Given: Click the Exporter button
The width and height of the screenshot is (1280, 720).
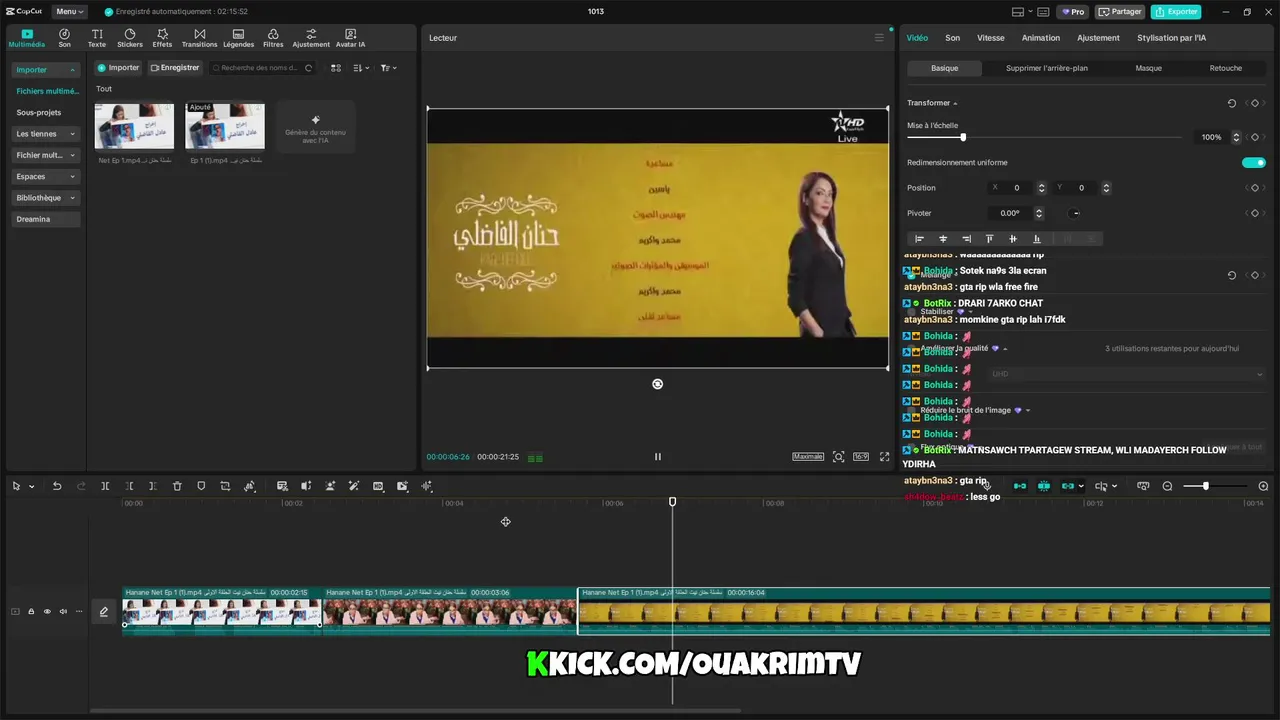Looking at the screenshot, I should point(1176,12).
